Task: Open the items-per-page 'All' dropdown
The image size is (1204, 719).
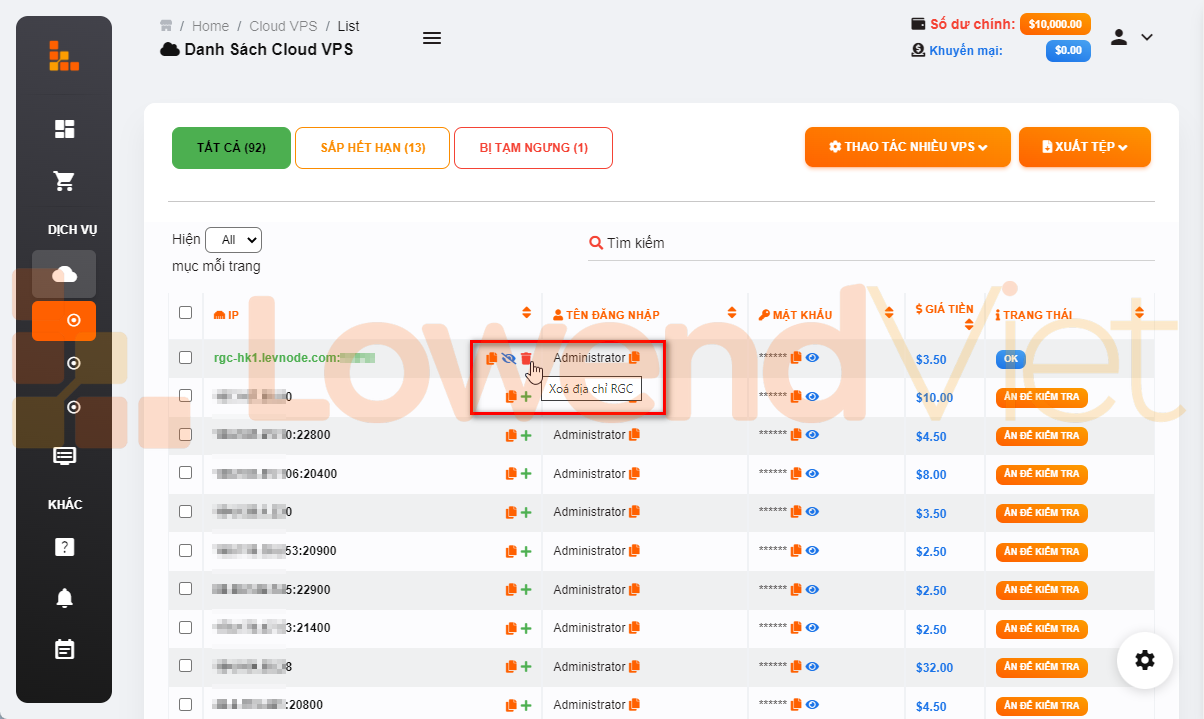Action: click(233, 240)
